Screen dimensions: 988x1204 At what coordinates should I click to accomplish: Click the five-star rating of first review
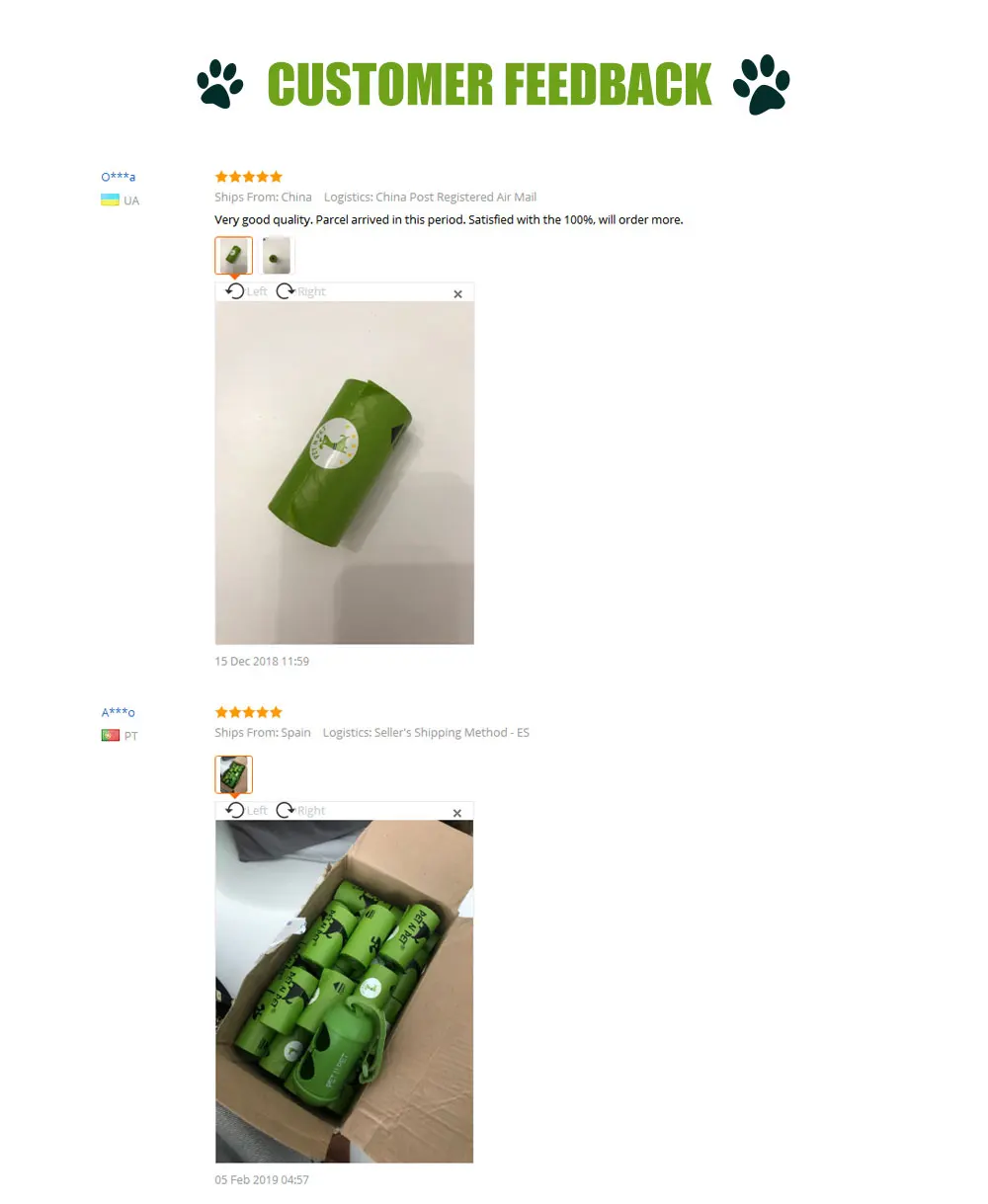(249, 177)
